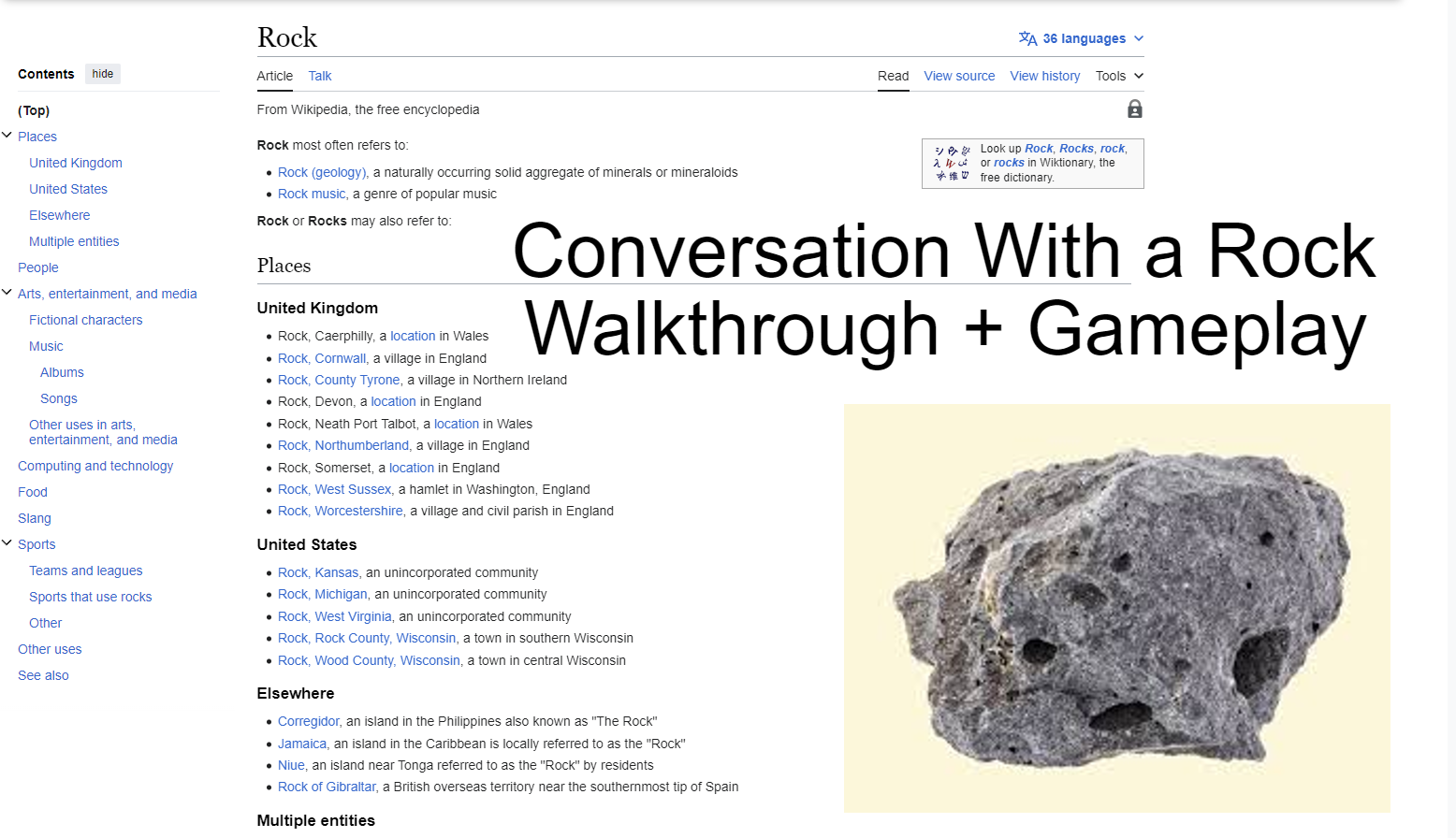Click the Wiktionary logo icon
Viewport: 1456px width, 838px height.
[x=952, y=163]
